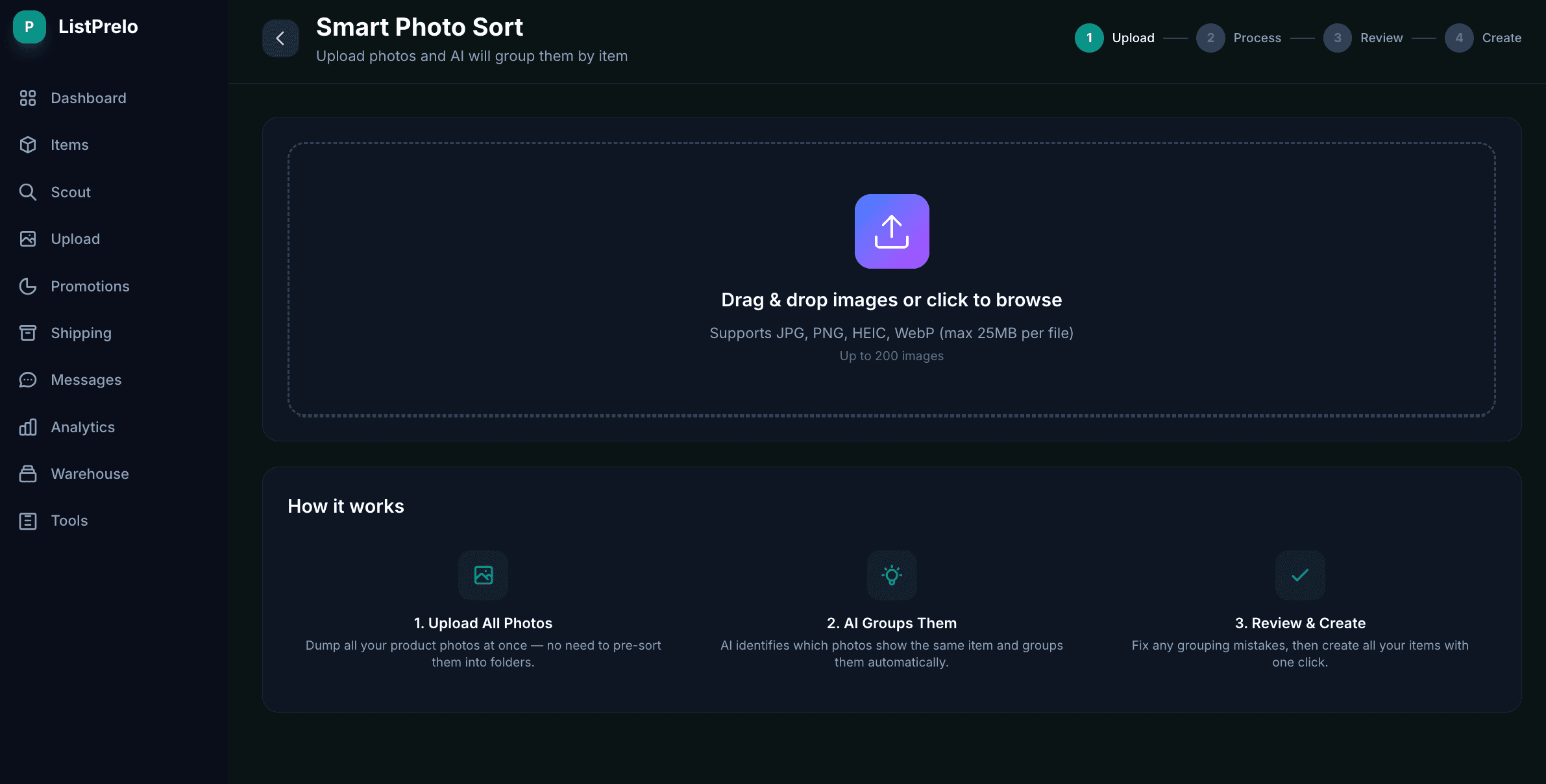Go back using the left chevron button
Screen dimensions: 1546x784
280,38
